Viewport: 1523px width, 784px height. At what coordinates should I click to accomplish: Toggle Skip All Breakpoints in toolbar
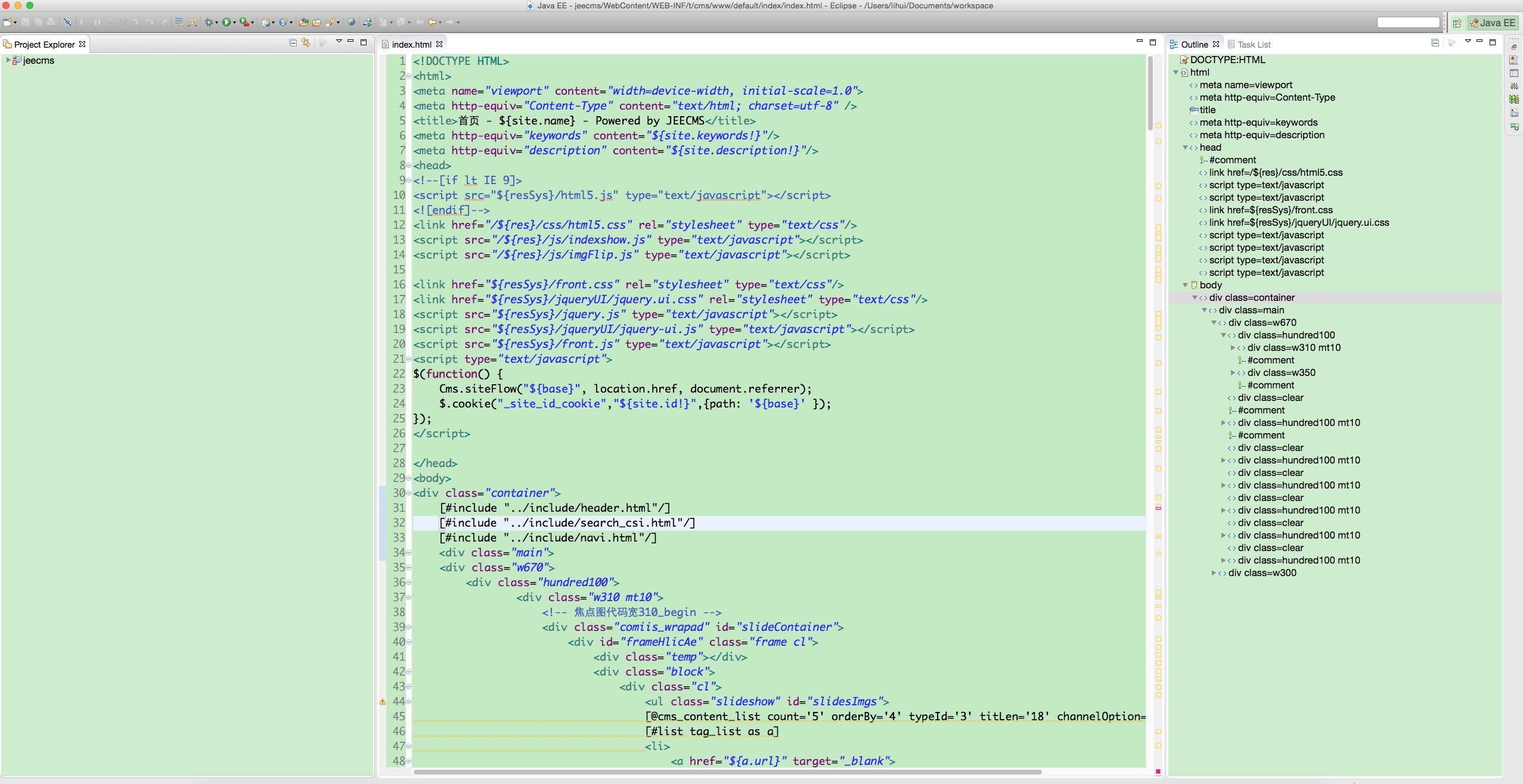click(x=67, y=23)
